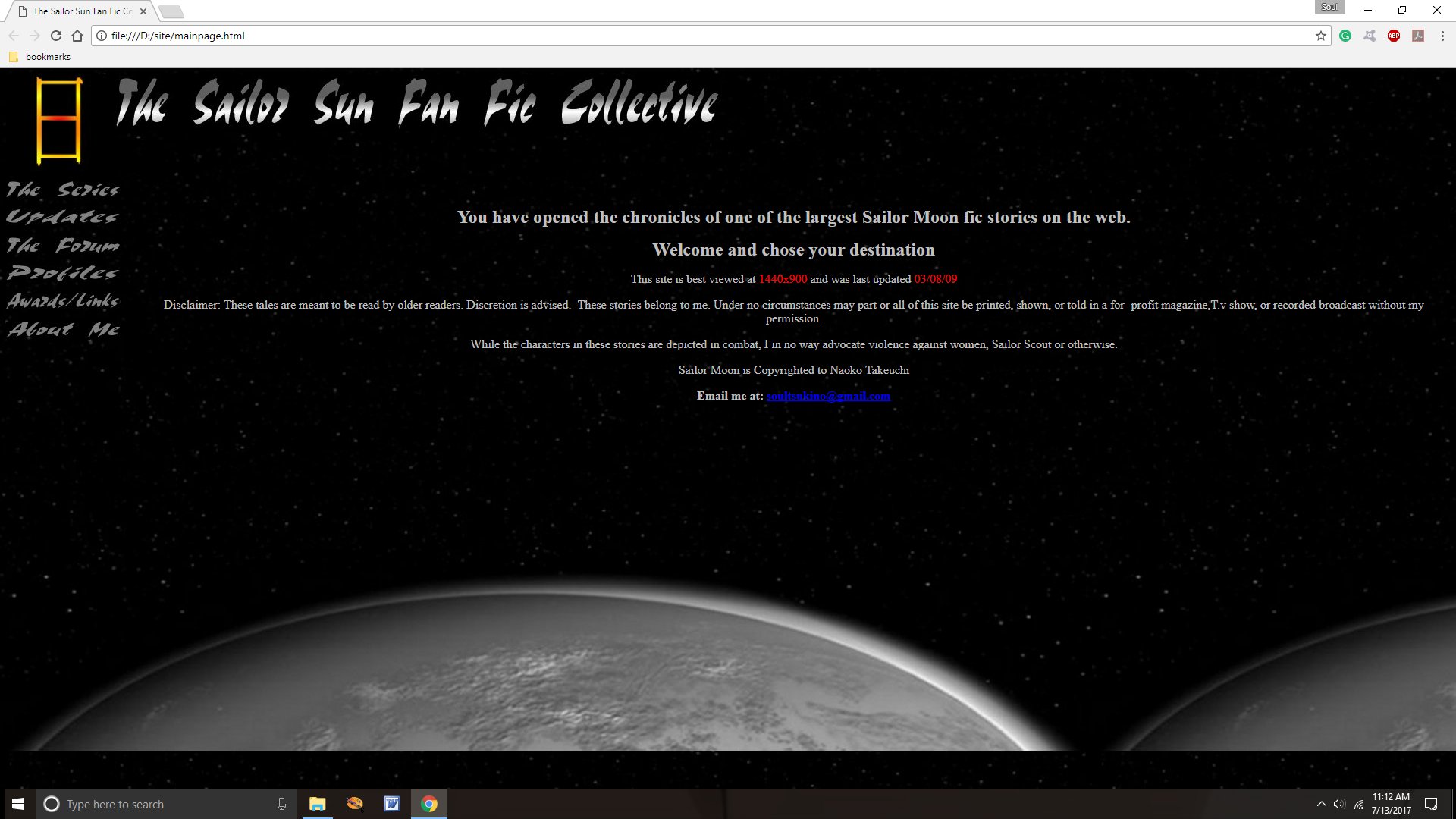Open the About Me page
This screenshot has height=819, width=1456.
[63, 329]
